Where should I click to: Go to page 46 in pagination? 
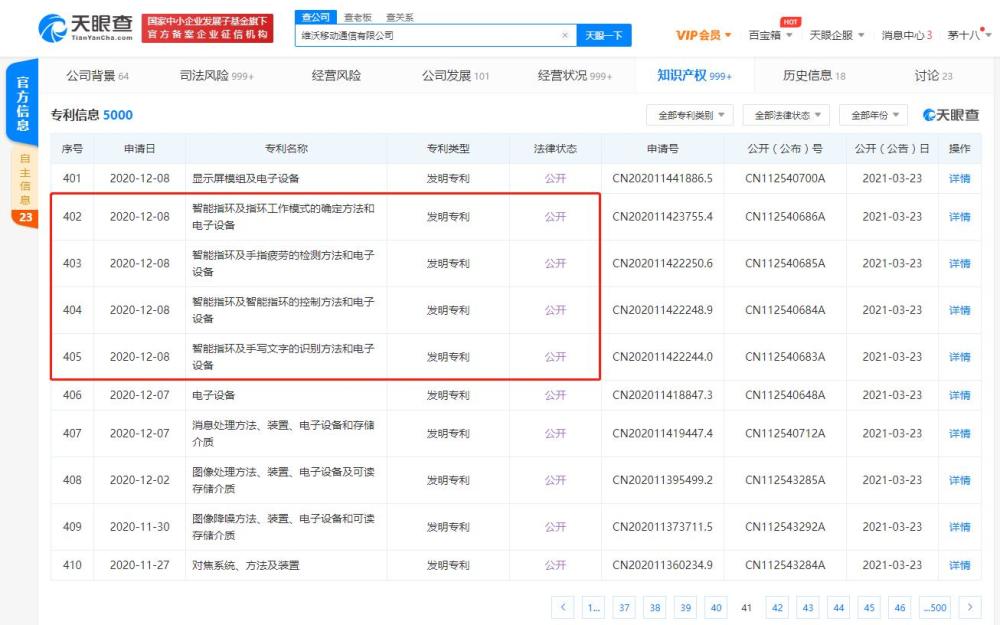pyautogui.click(x=899, y=607)
